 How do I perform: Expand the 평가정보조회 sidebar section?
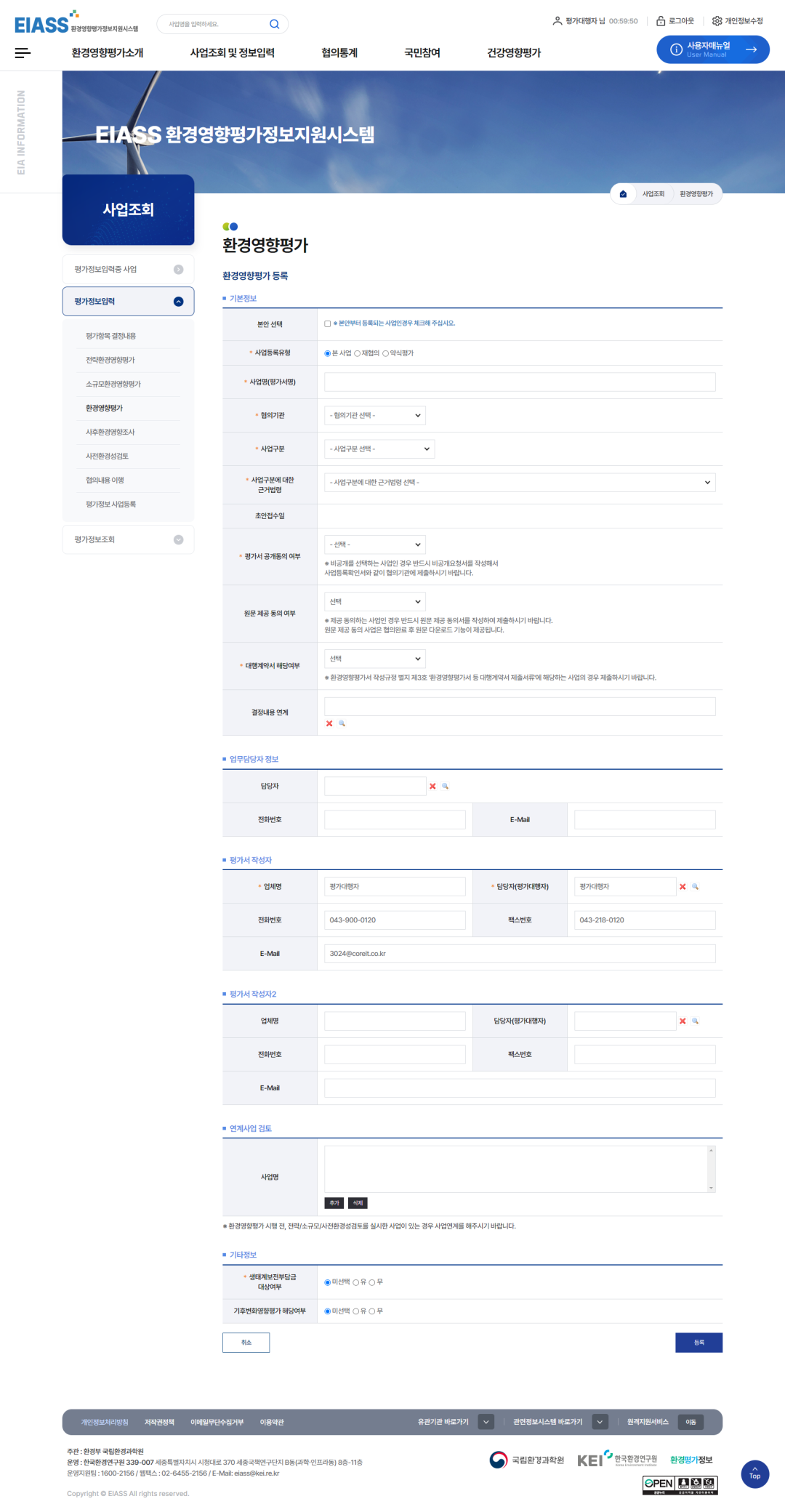tap(128, 539)
